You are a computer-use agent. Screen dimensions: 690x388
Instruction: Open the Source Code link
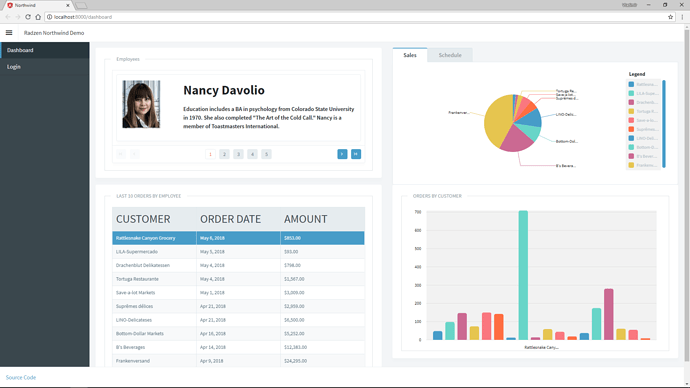tap(21, 377)
